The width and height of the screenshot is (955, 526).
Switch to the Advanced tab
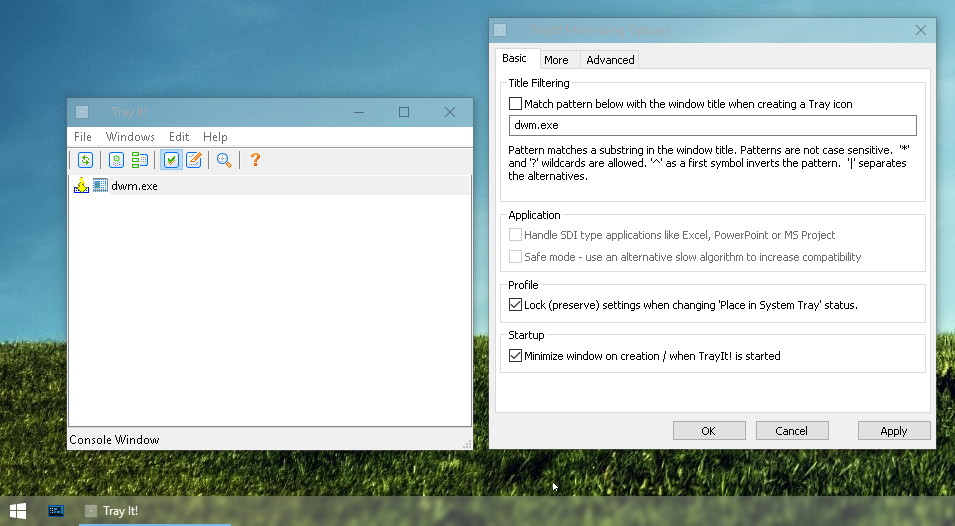610,60
